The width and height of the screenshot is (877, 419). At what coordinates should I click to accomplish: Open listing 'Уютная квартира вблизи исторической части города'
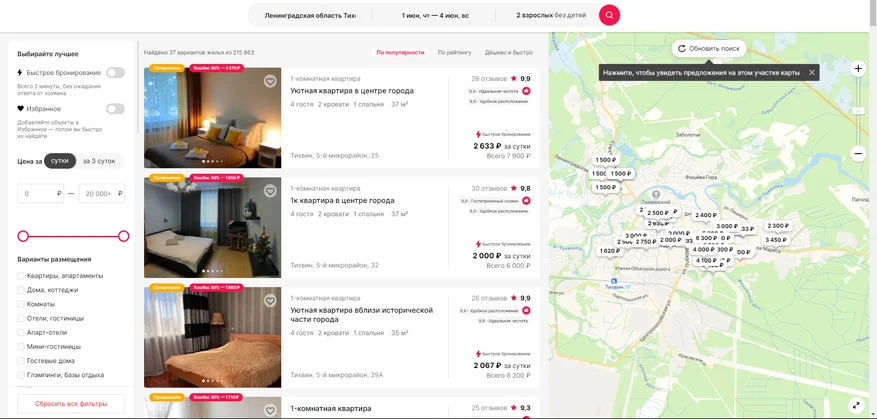point(361,314)
